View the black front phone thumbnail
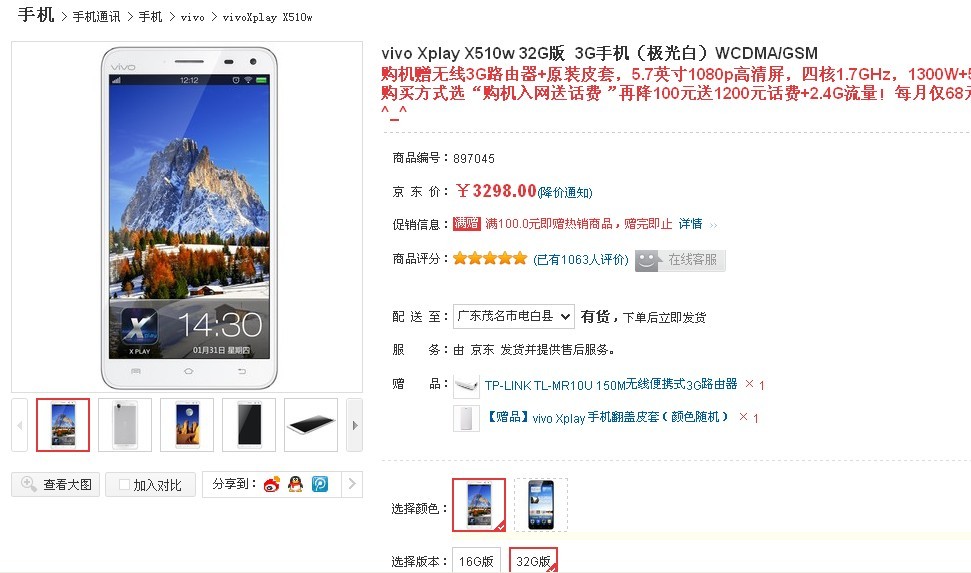971x573 pixels. (x=249, y=425)
